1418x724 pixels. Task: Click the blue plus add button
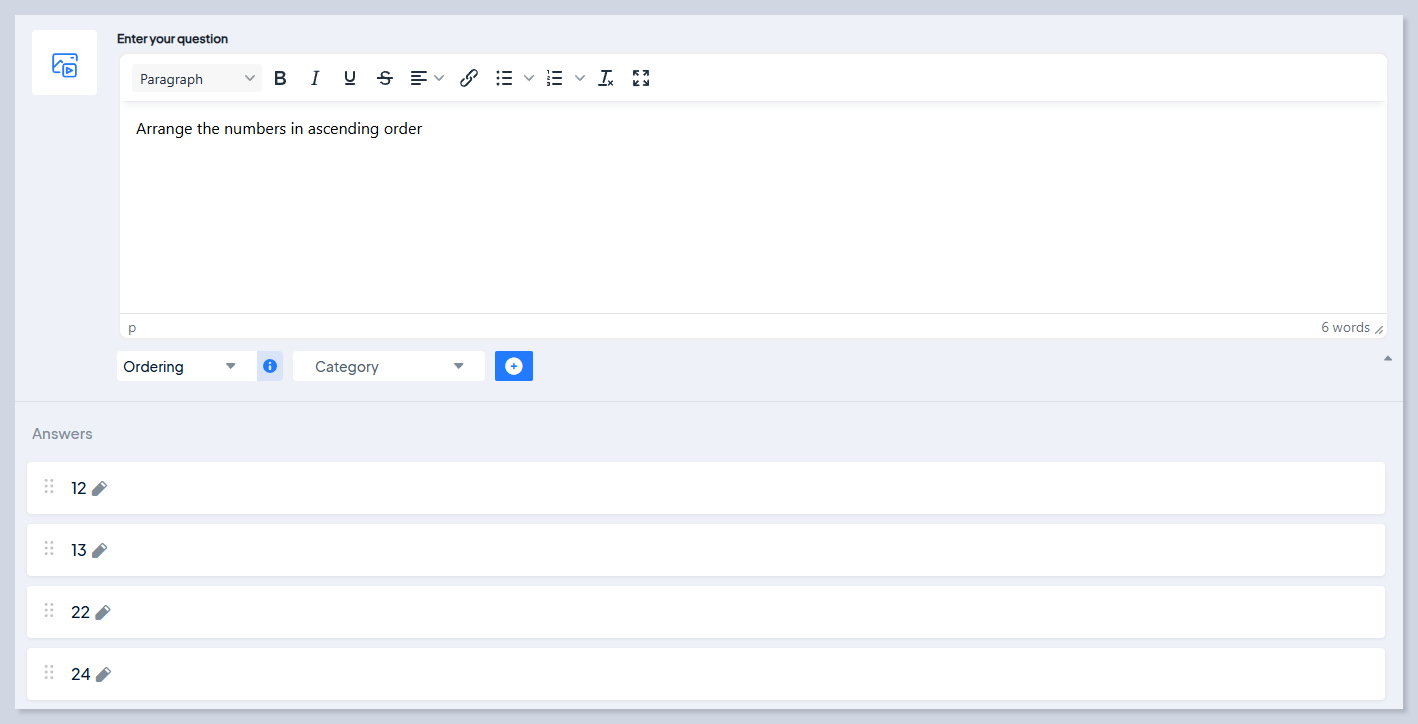(514, 366)
